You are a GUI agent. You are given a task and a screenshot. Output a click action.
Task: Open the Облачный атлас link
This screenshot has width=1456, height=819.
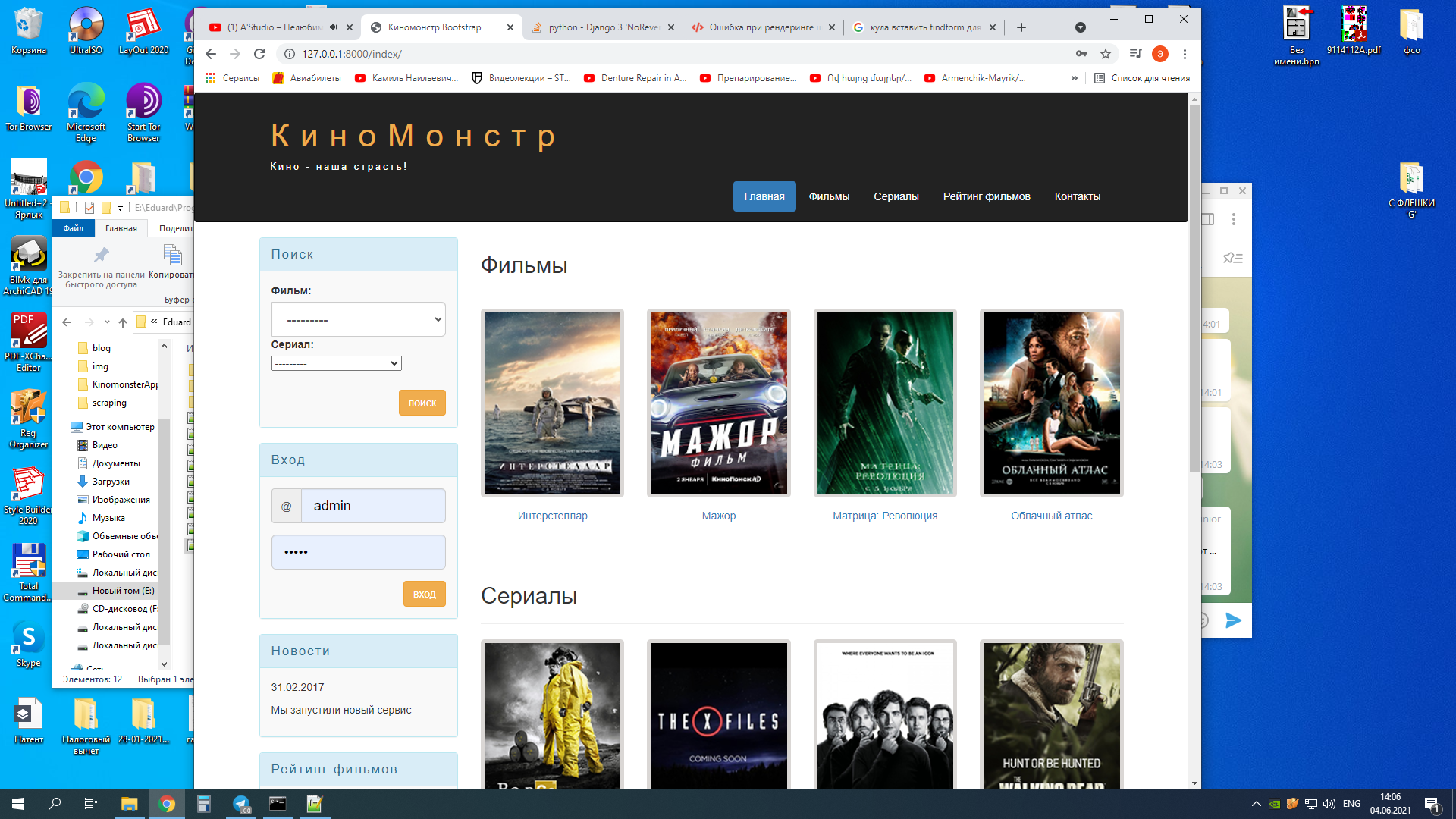point(1052,516)
